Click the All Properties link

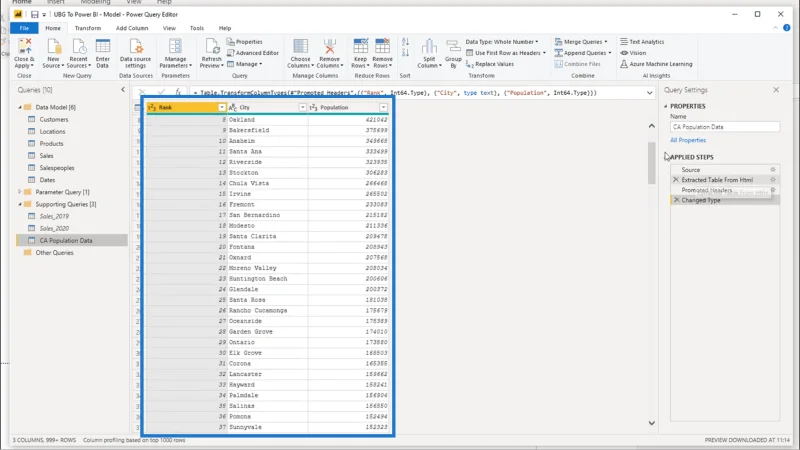point(688,140)
